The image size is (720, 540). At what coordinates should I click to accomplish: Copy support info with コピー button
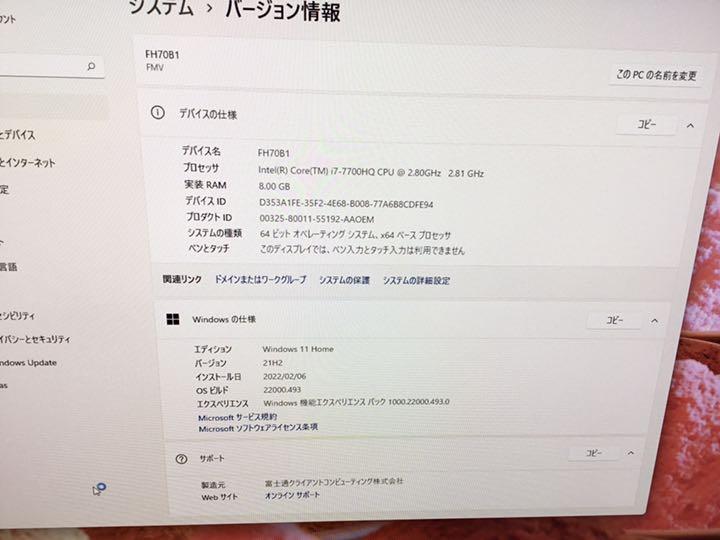[x=593, y=453]
